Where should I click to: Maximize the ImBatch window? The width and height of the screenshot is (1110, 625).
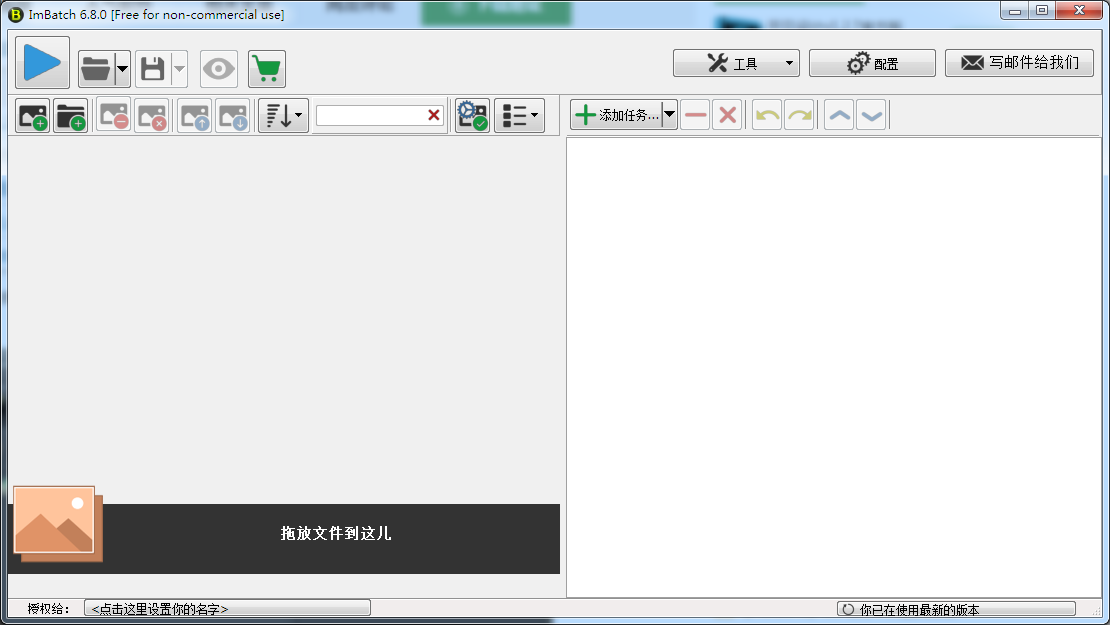click(1041, 10)
